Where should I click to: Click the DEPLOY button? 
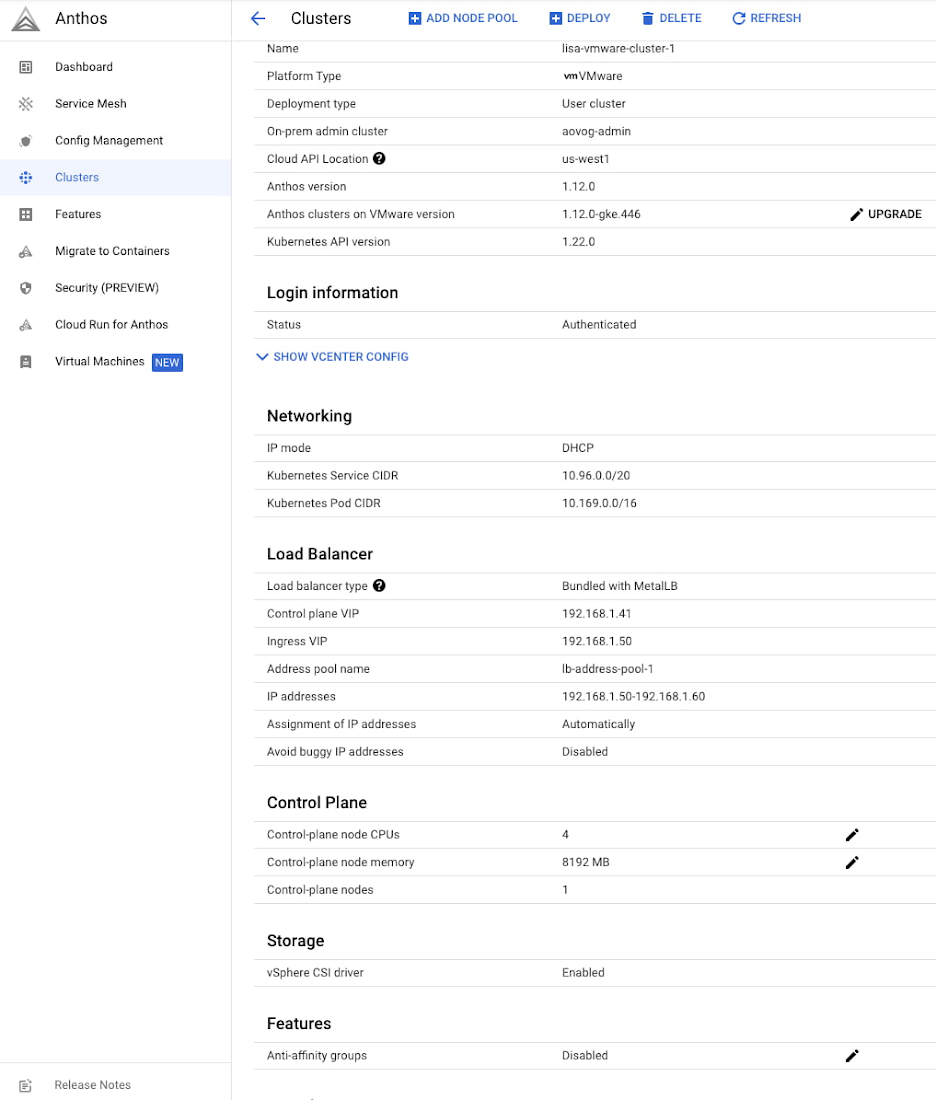click(x=580, y=18)
